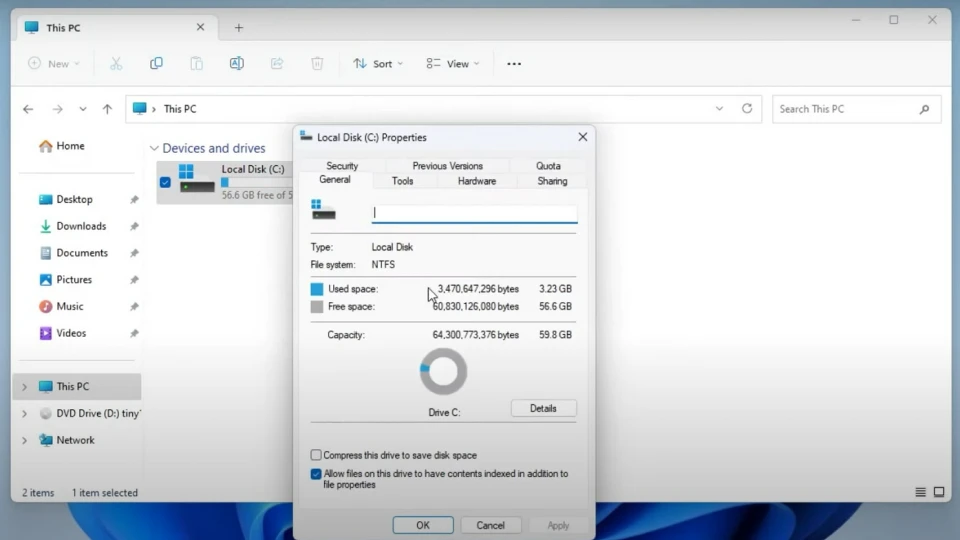Viewport: 960px width, 540px height.
Task: Enable Compress this drive checkbox
Action: (x=316, y=455)
